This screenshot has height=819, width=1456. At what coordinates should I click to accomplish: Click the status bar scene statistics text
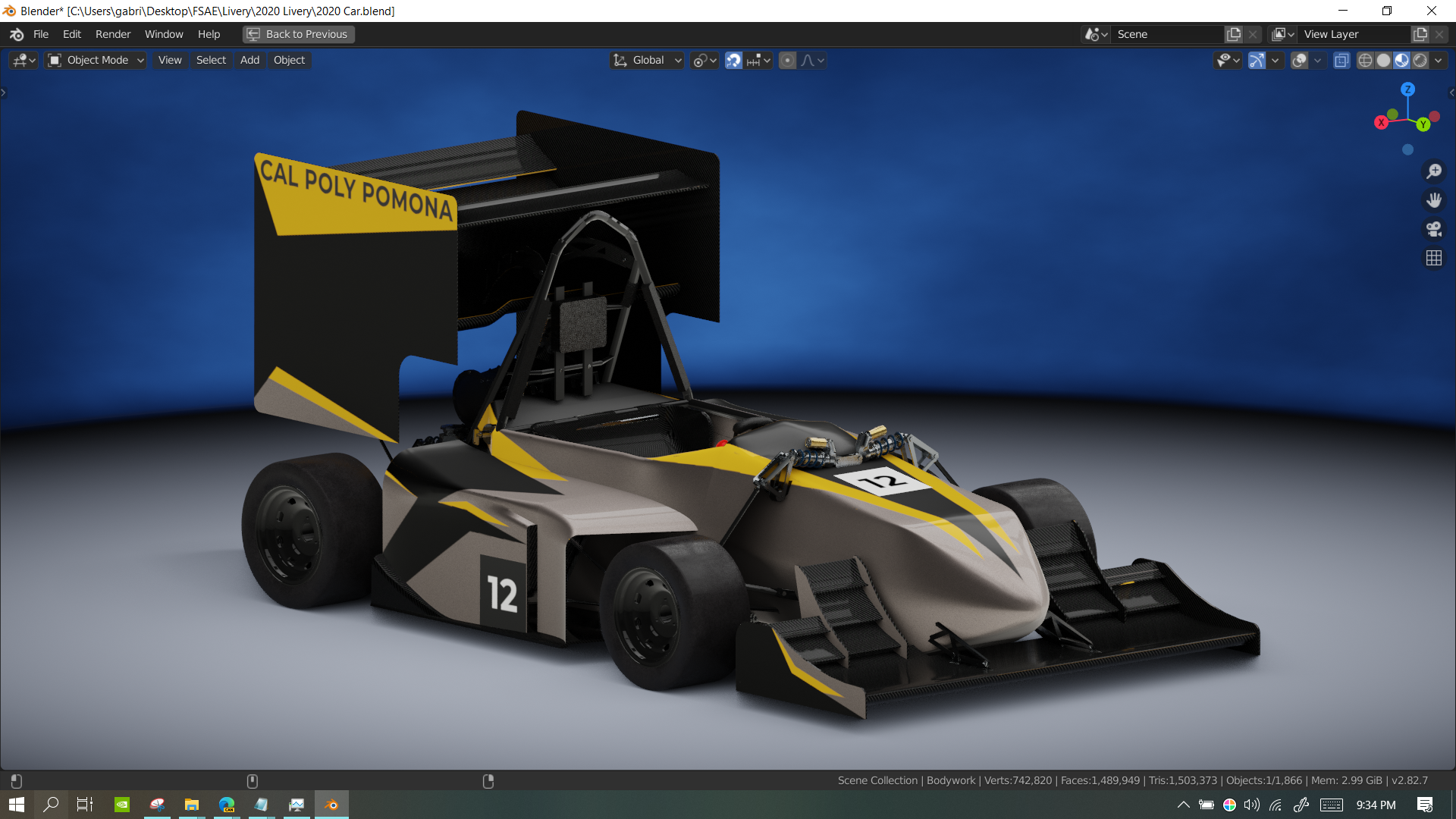tap(1132, 780)
